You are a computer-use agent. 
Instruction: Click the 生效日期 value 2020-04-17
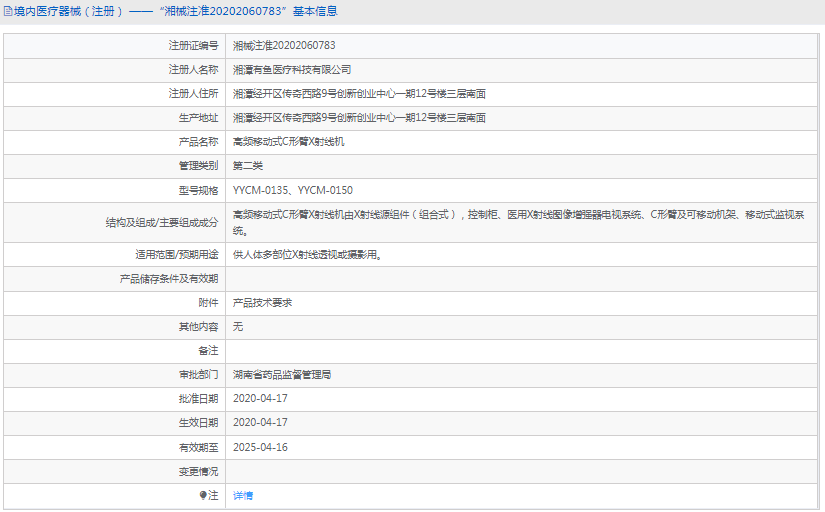(x=260, y=423)
